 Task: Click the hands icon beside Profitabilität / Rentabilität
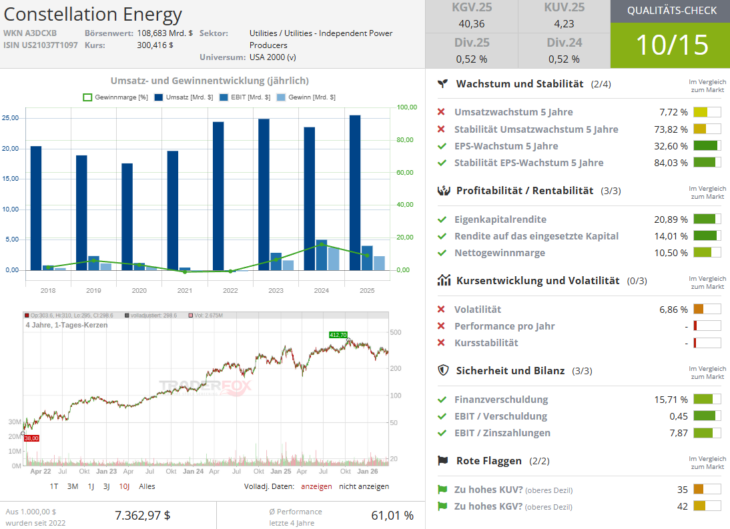click(443, 190)
